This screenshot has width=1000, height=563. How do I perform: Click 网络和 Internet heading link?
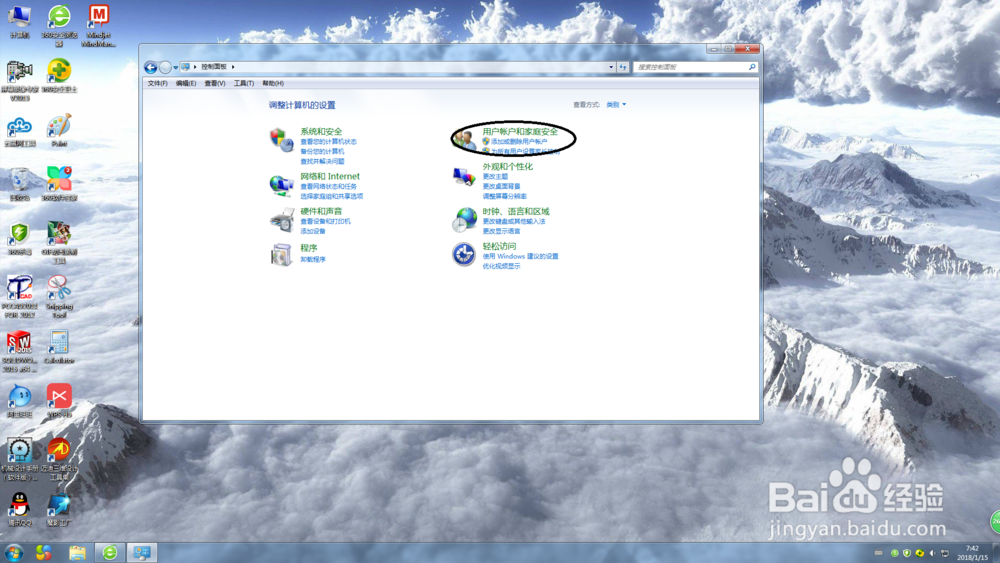(x=330, y=176)
